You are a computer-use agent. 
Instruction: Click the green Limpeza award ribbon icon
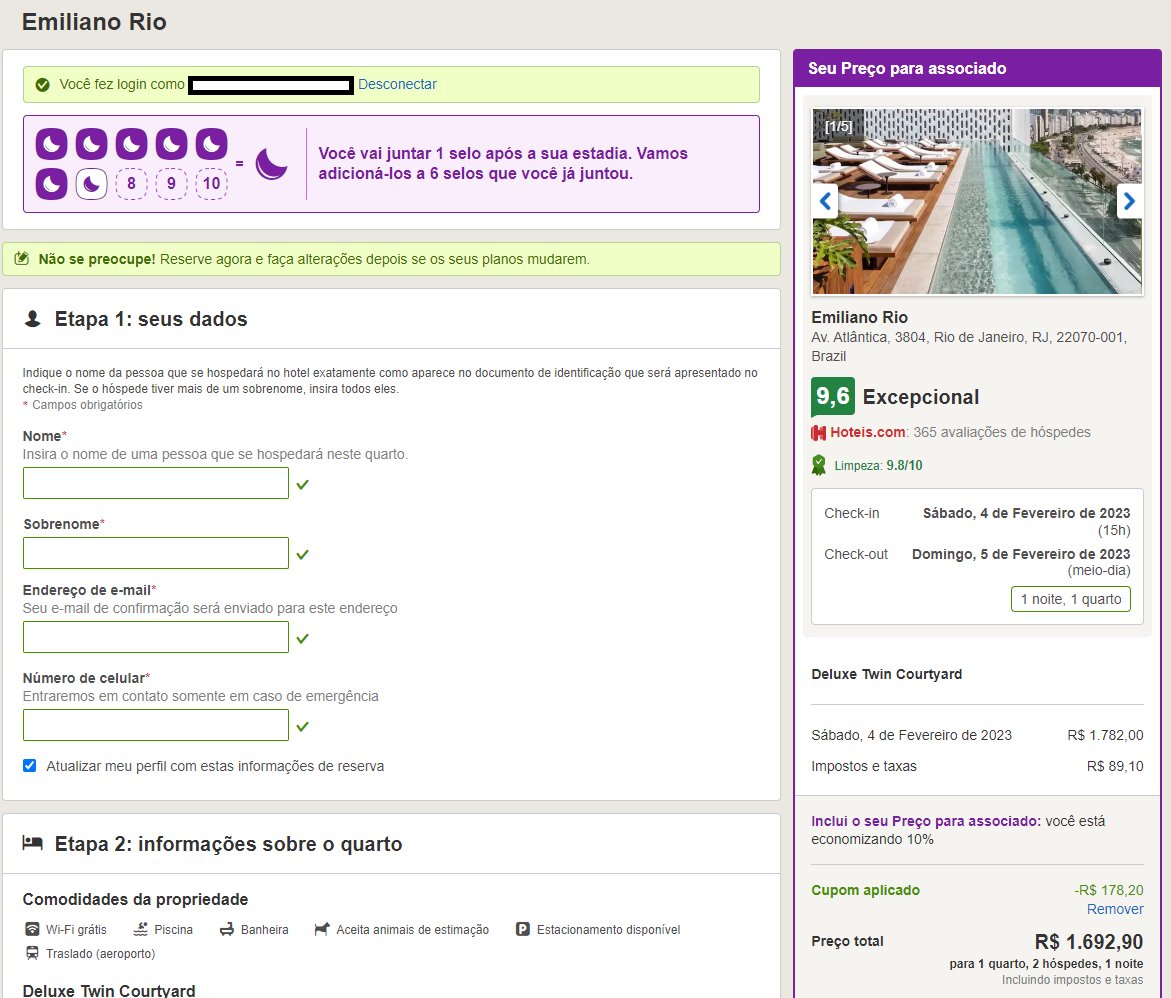[819, 465]
